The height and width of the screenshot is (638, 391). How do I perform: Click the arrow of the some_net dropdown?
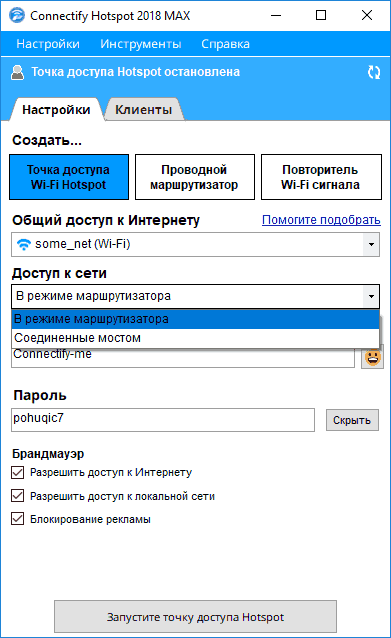click(x=371, y=245)
